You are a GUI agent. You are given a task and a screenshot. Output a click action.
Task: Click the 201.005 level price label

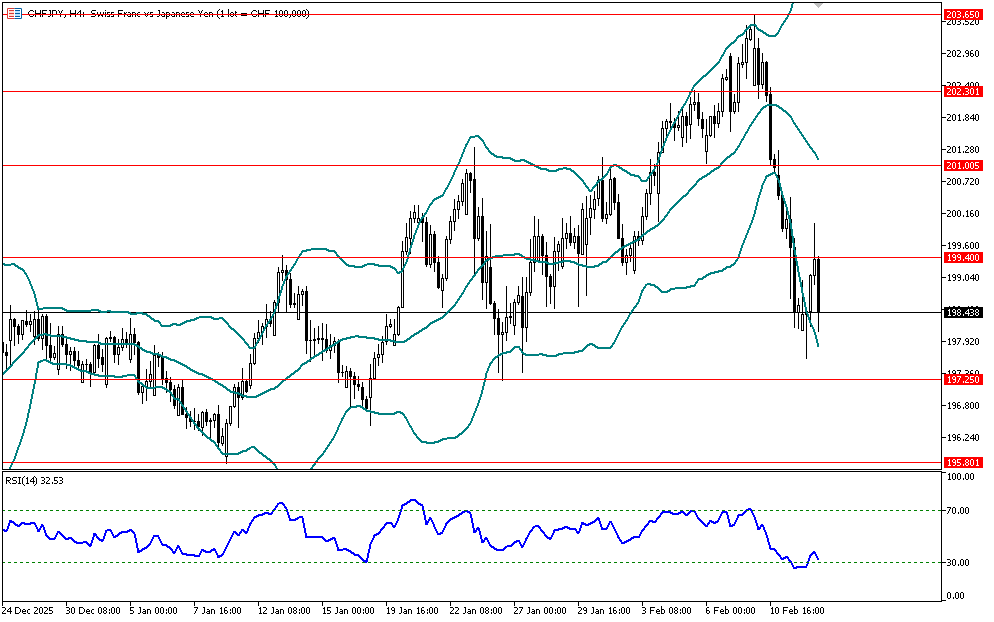961,165
